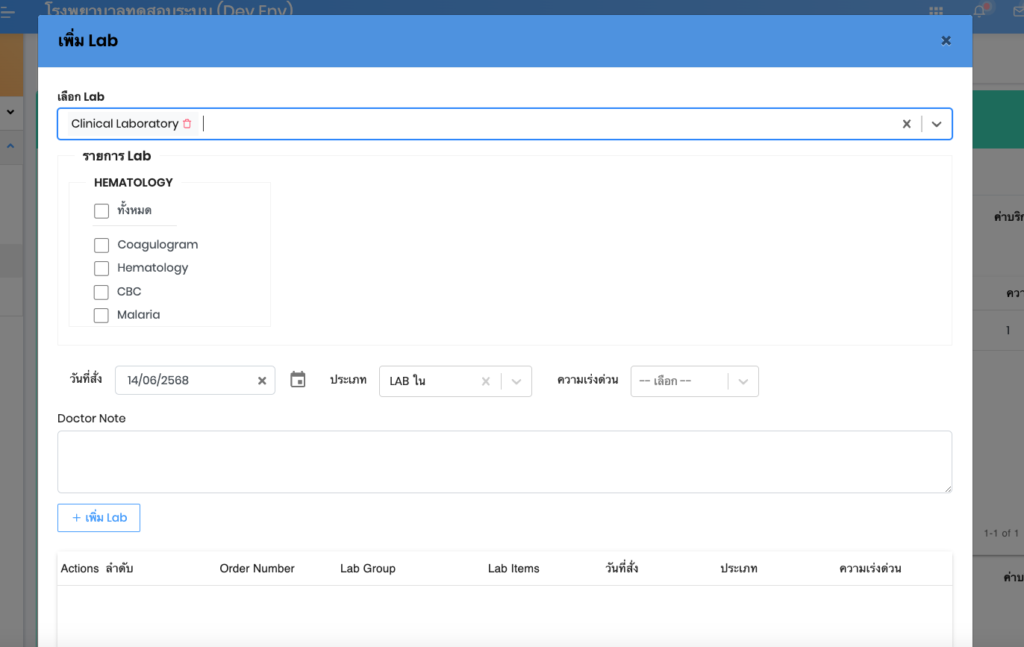1024x647 pixels.
Task: Clear the 'LAB ใน' type selection
Action: (486, 381)
